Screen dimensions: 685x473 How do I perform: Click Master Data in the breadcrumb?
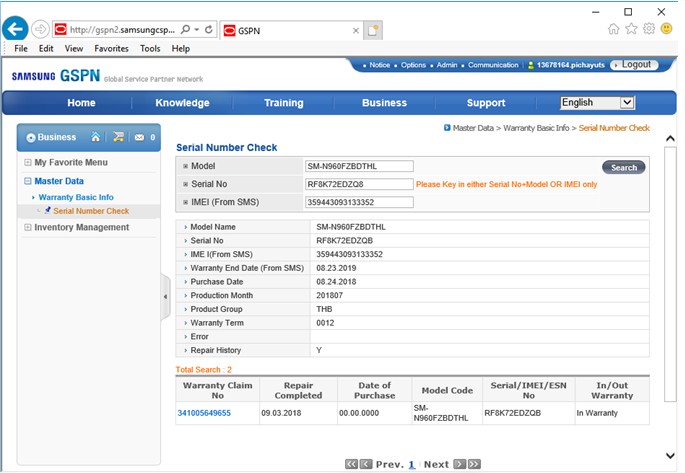pyautogui.click(x=473, y=128)
